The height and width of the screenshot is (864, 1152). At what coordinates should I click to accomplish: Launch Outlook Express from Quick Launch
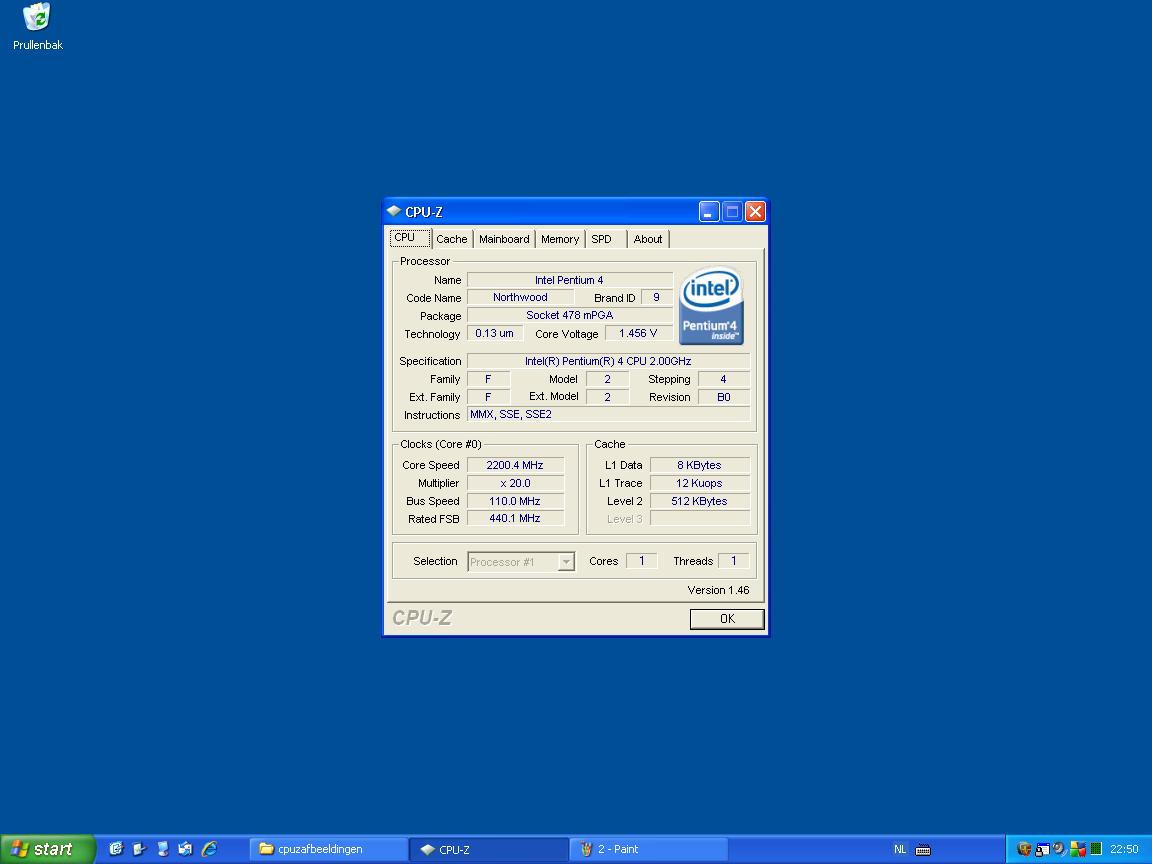click(x=186, y=849)
